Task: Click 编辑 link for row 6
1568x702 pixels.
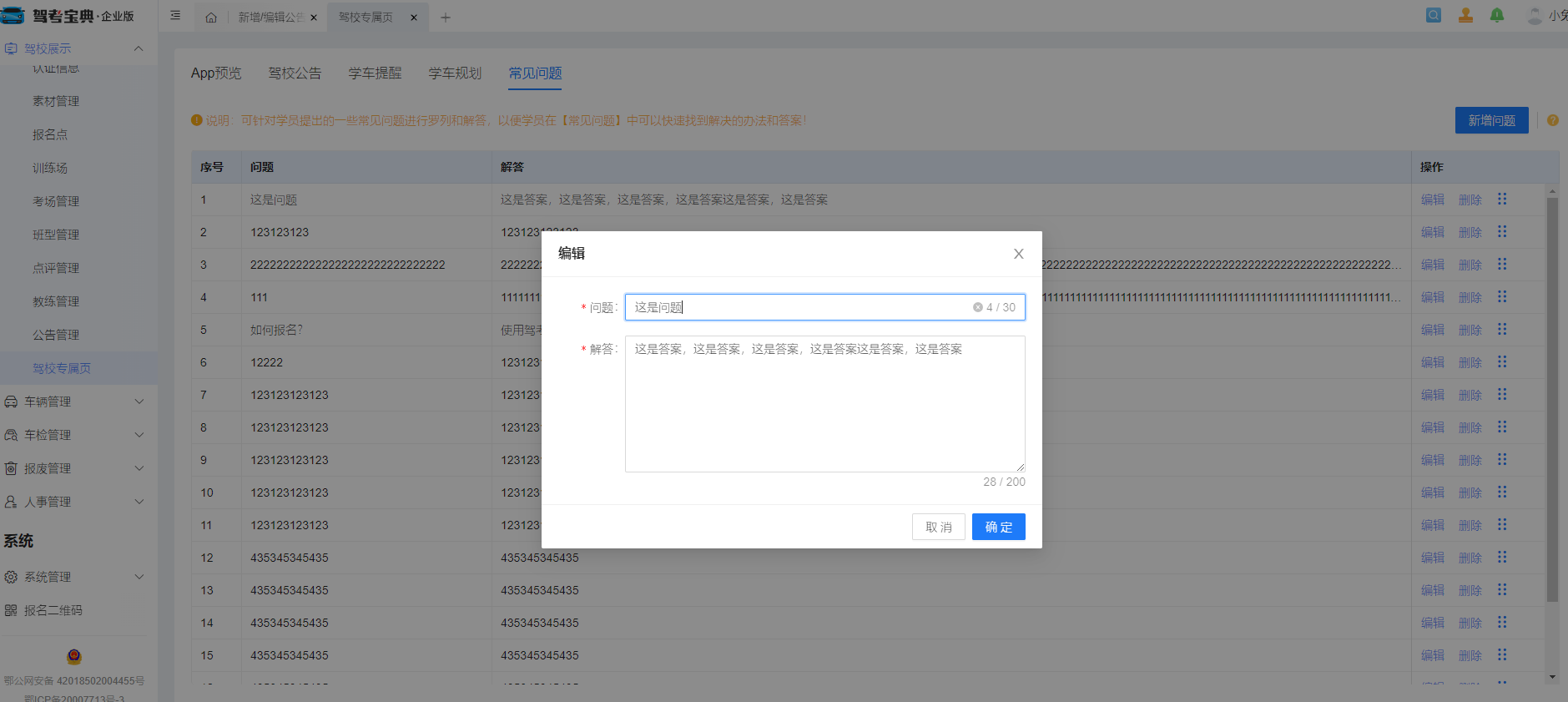Action: coord(1433,362)
